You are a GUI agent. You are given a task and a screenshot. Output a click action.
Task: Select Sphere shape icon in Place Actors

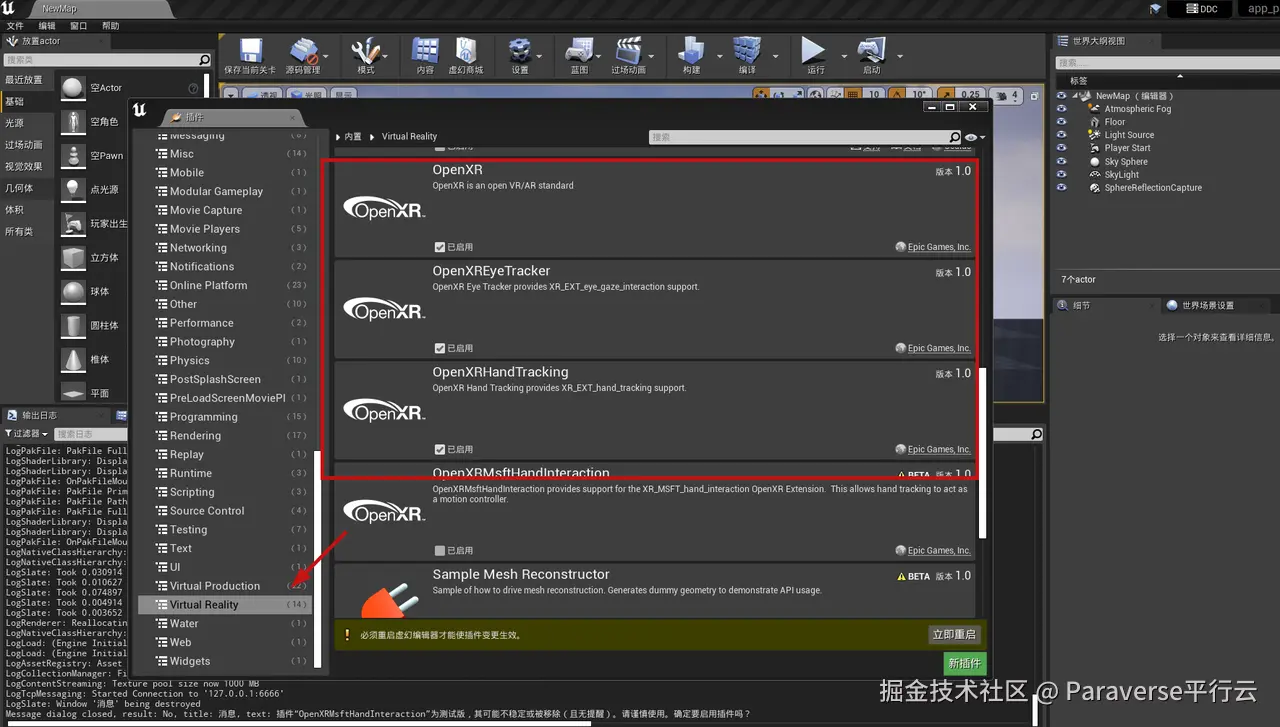pos(73,291)
